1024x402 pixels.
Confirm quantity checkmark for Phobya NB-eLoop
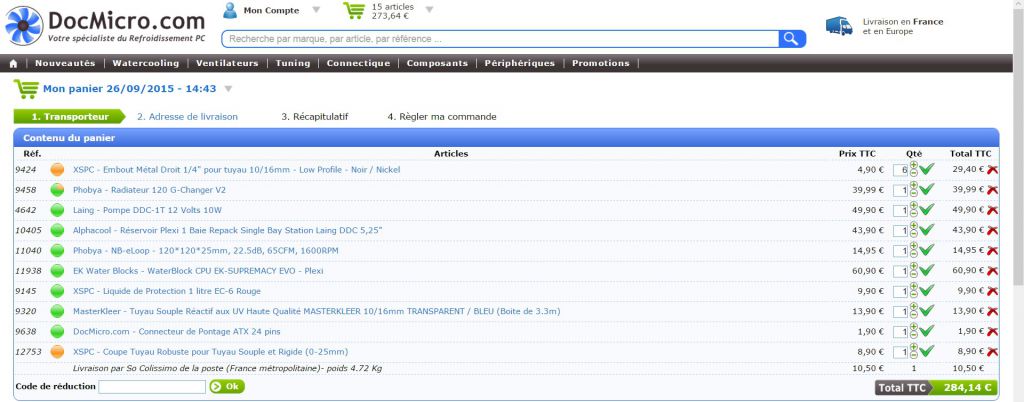click(927, 251)
